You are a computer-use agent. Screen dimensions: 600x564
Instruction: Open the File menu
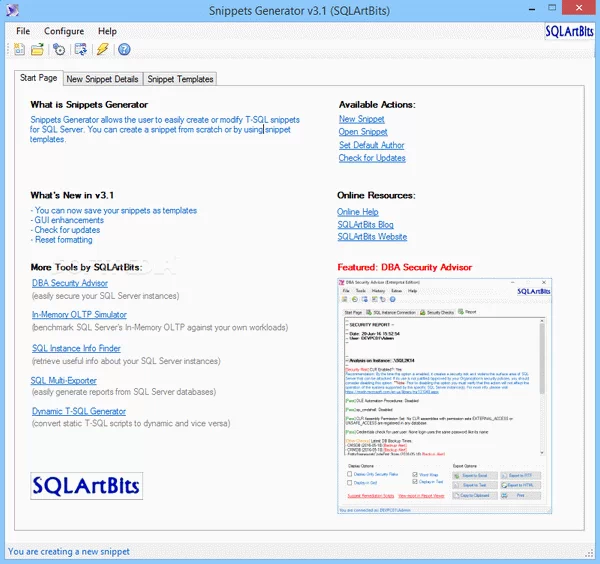coord(23,31)
